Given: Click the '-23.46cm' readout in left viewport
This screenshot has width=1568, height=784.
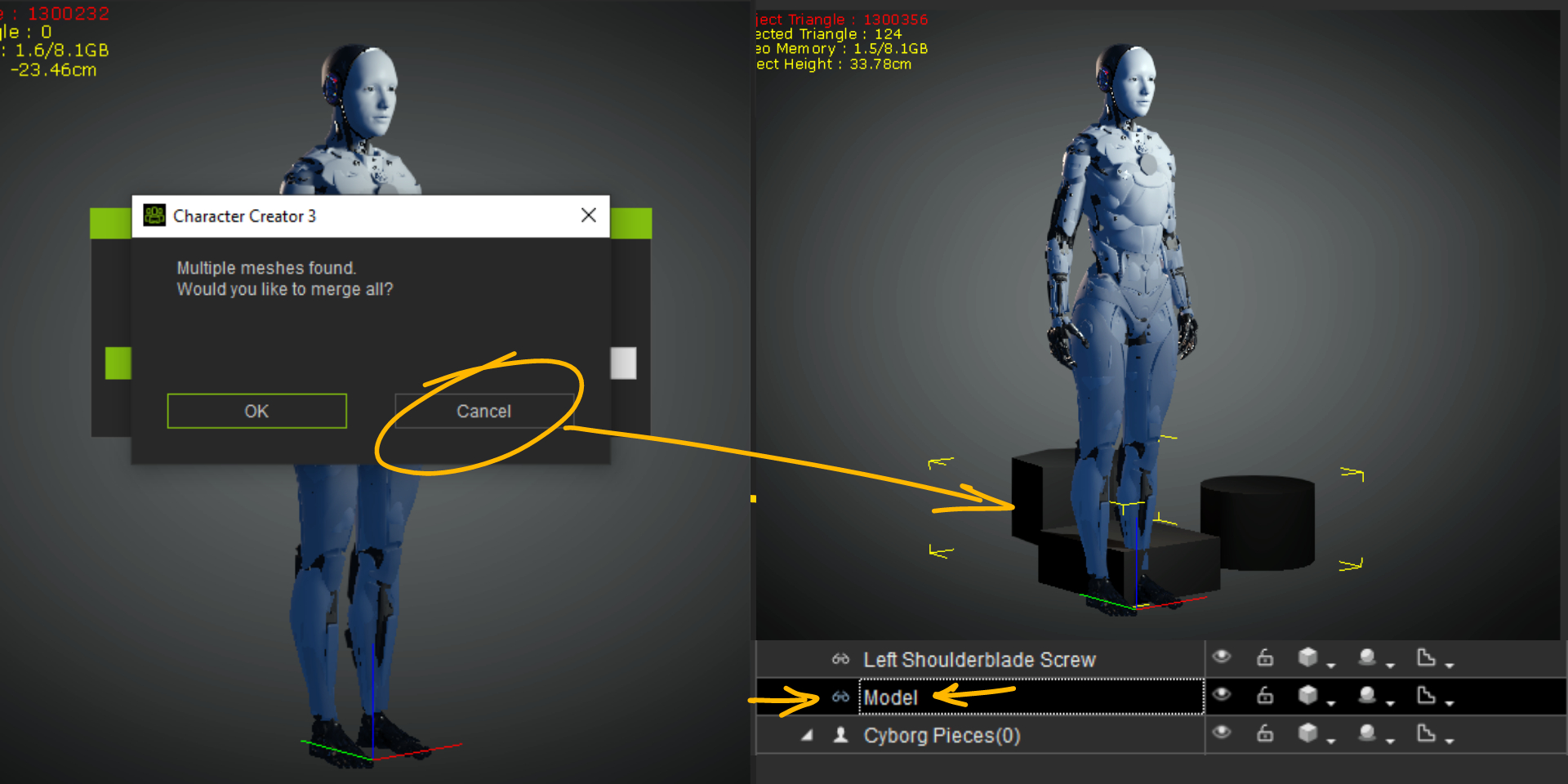Looking at the screenshot, I should (x=53, y=70).
